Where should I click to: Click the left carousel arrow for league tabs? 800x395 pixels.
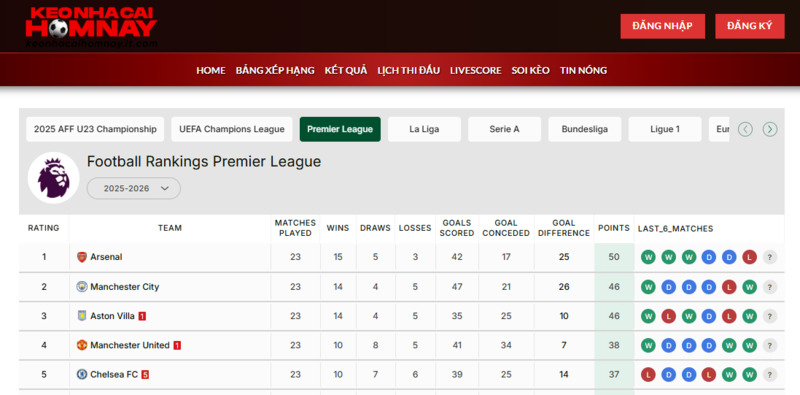pos(745,130)
